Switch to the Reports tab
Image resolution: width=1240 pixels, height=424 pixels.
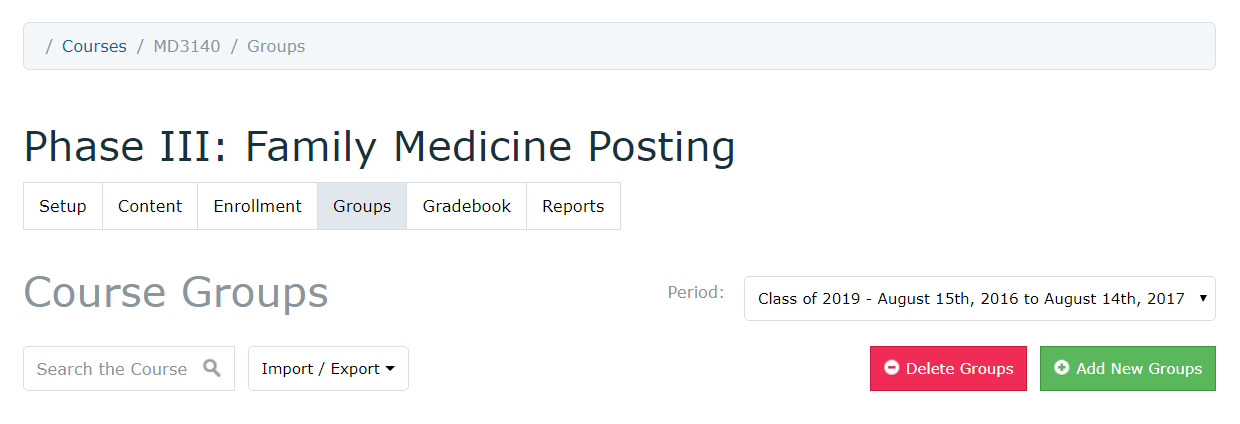(573, 206)
